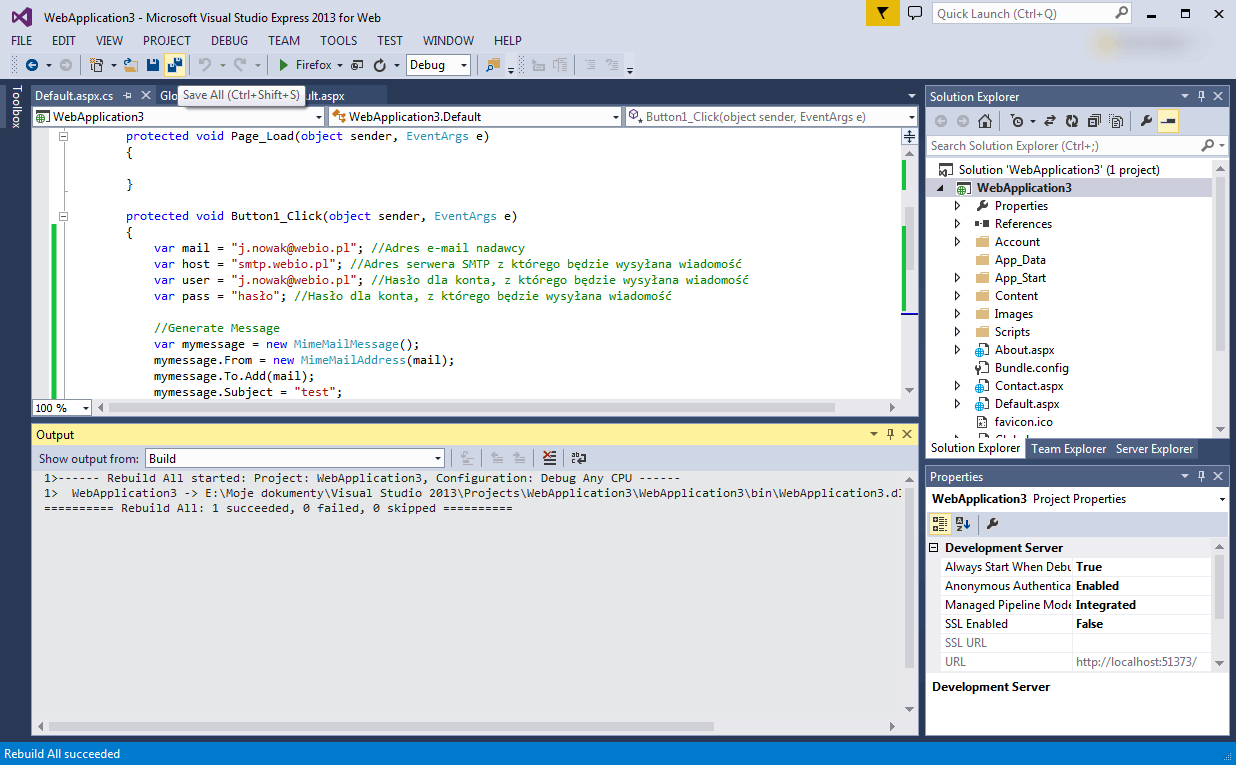
Task: Start debugging with the green play arrow
Action: [284, 65]
